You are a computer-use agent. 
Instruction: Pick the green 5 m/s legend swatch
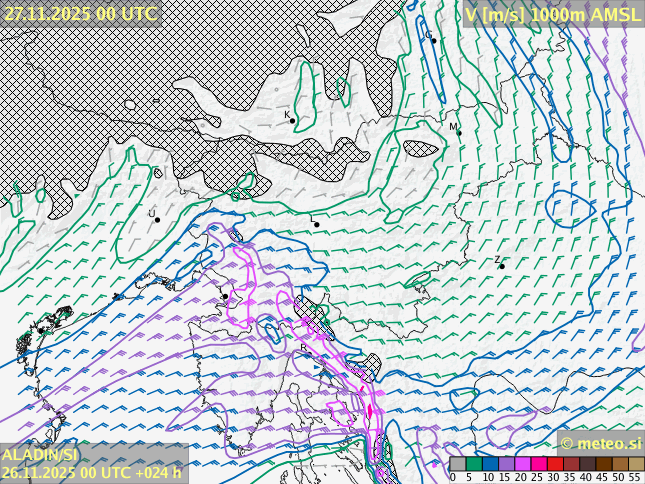(473, 464)
